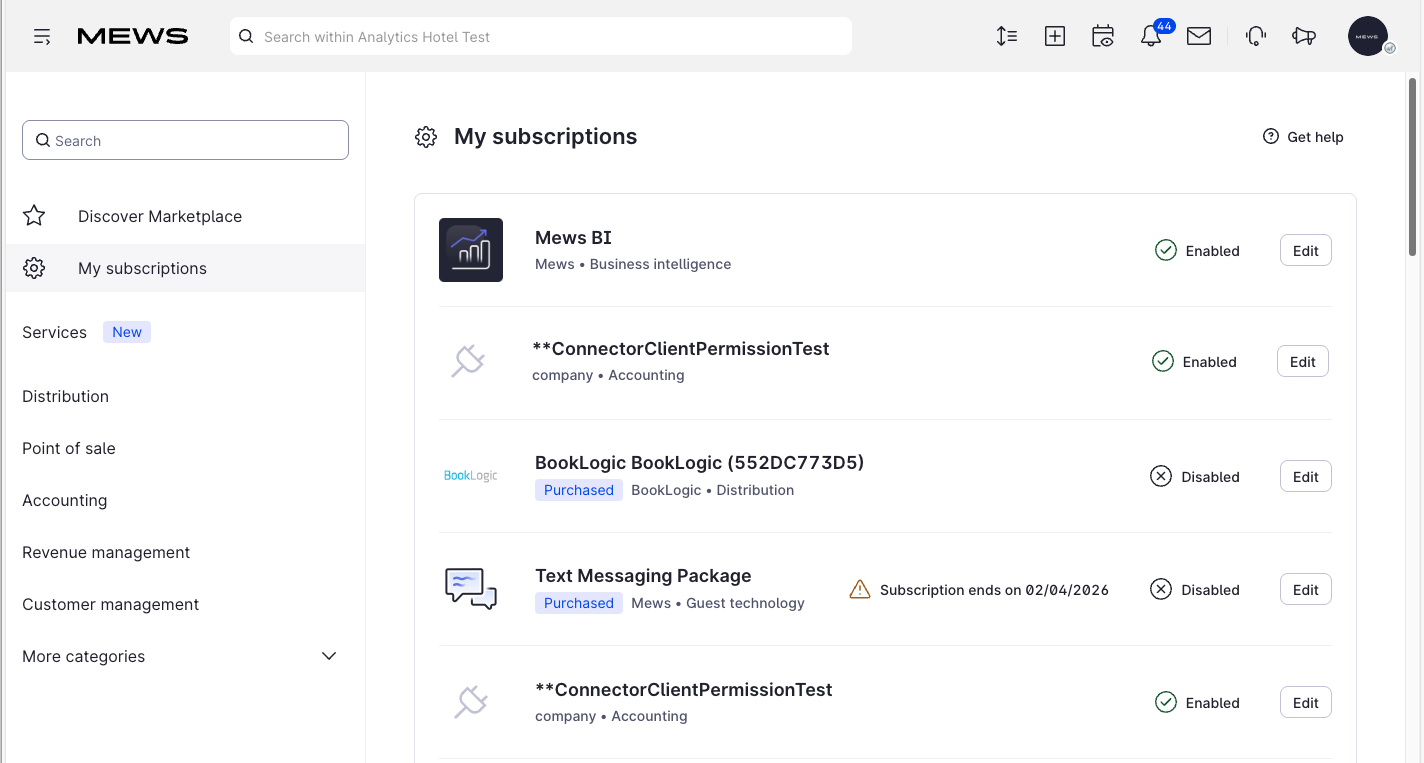Toggle the main navigation menu icon

click(x=42, y=37)
